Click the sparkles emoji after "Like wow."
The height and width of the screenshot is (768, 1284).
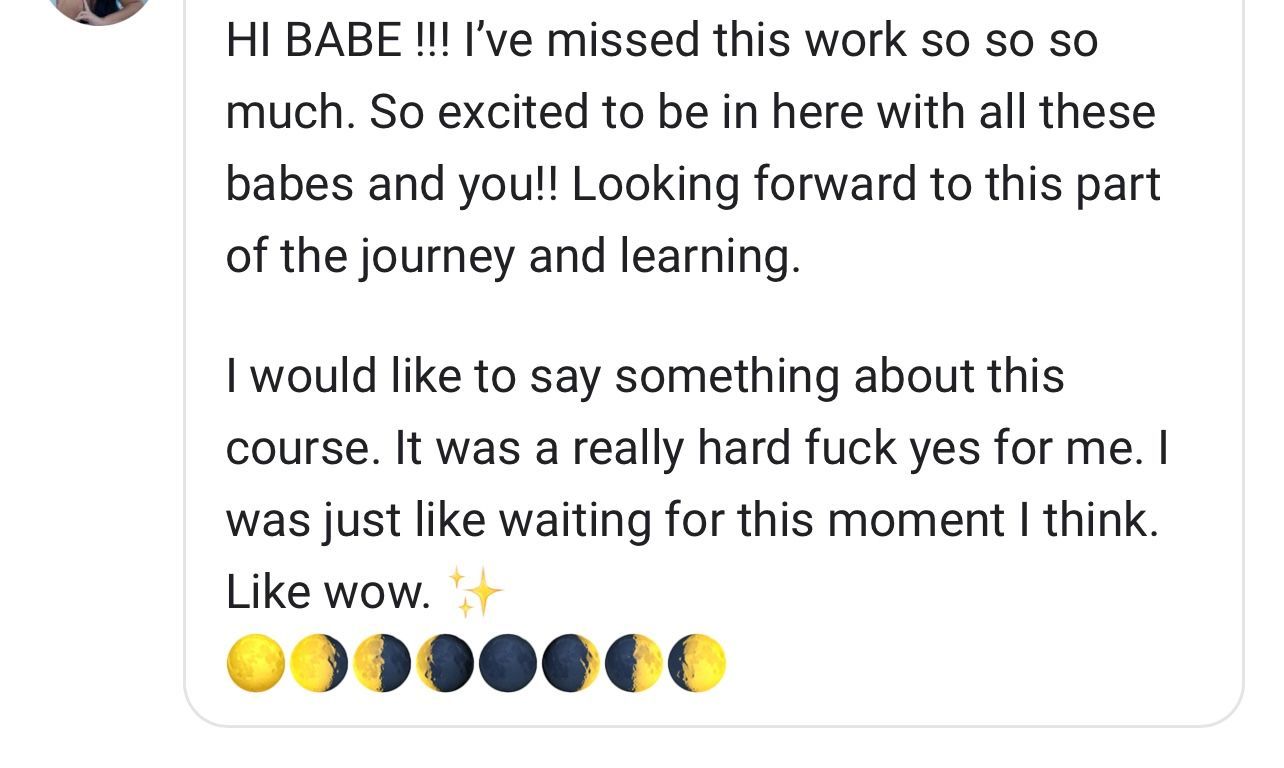(x=476, y=592)
